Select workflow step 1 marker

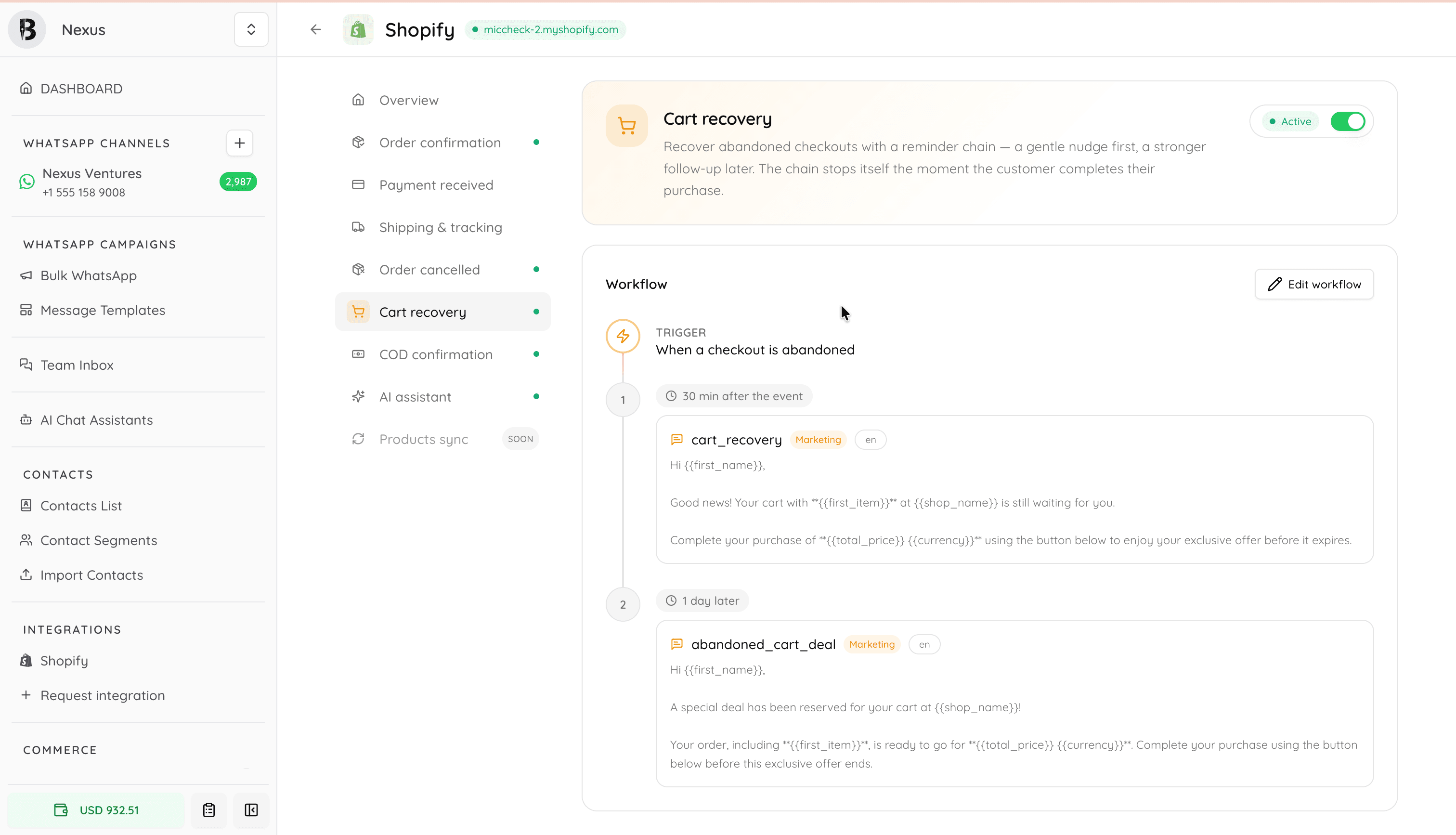pos(623,400)
